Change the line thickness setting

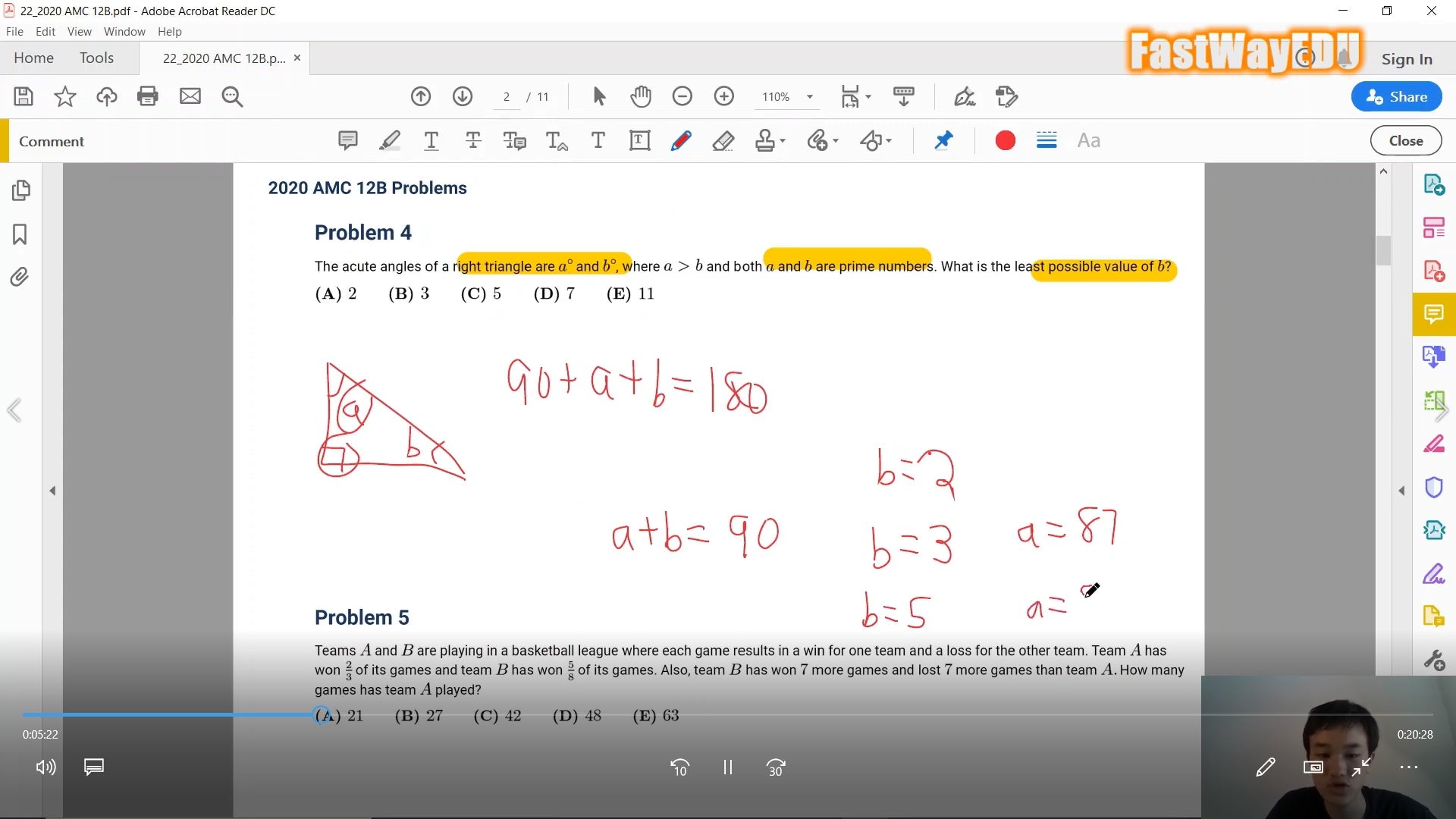coord(1046,140)
